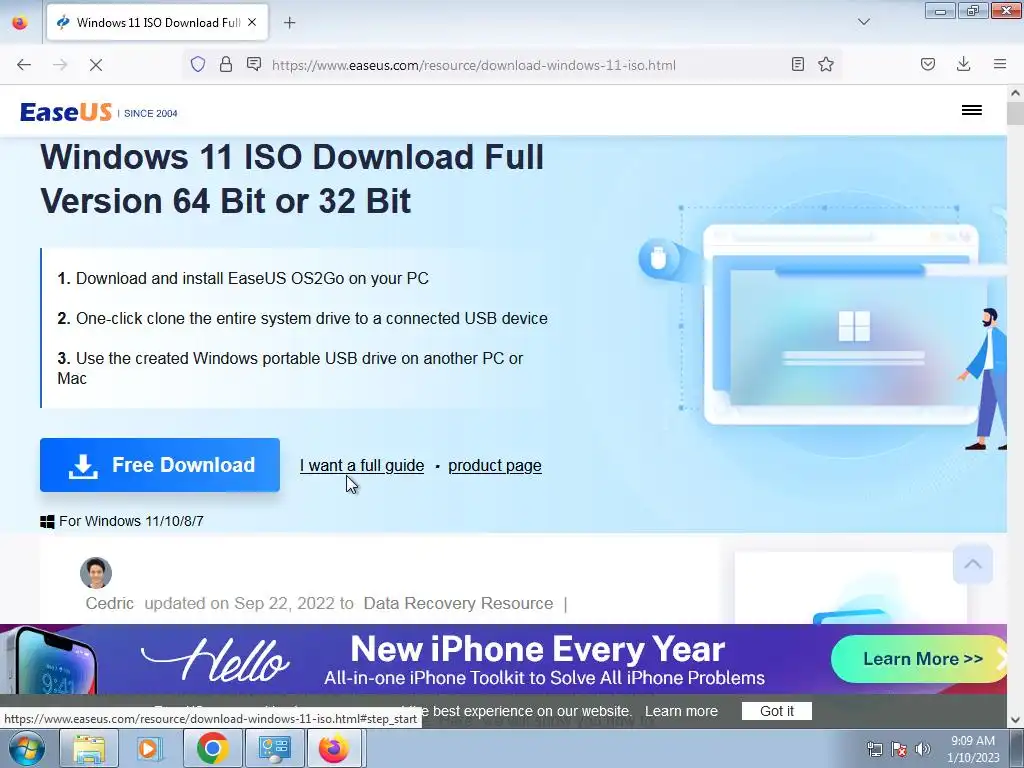
Task: Click the Firefox taskbar icon
Action: pyautogui.click(x=334, y=748)
